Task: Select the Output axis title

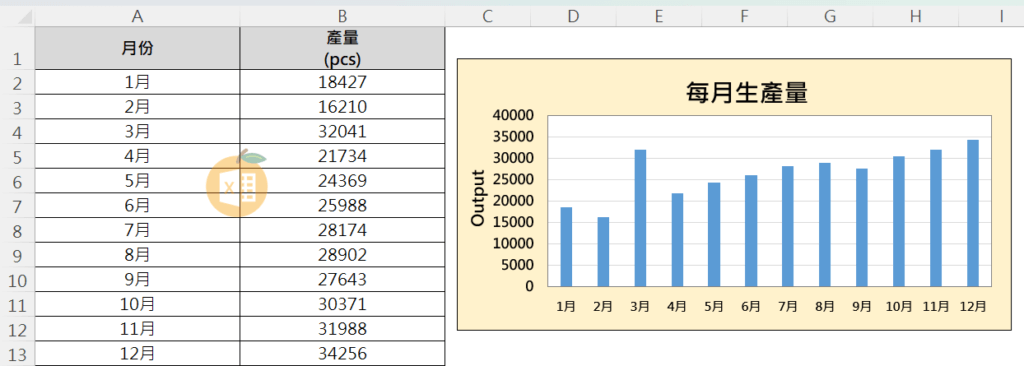Action: click(478, 199)
